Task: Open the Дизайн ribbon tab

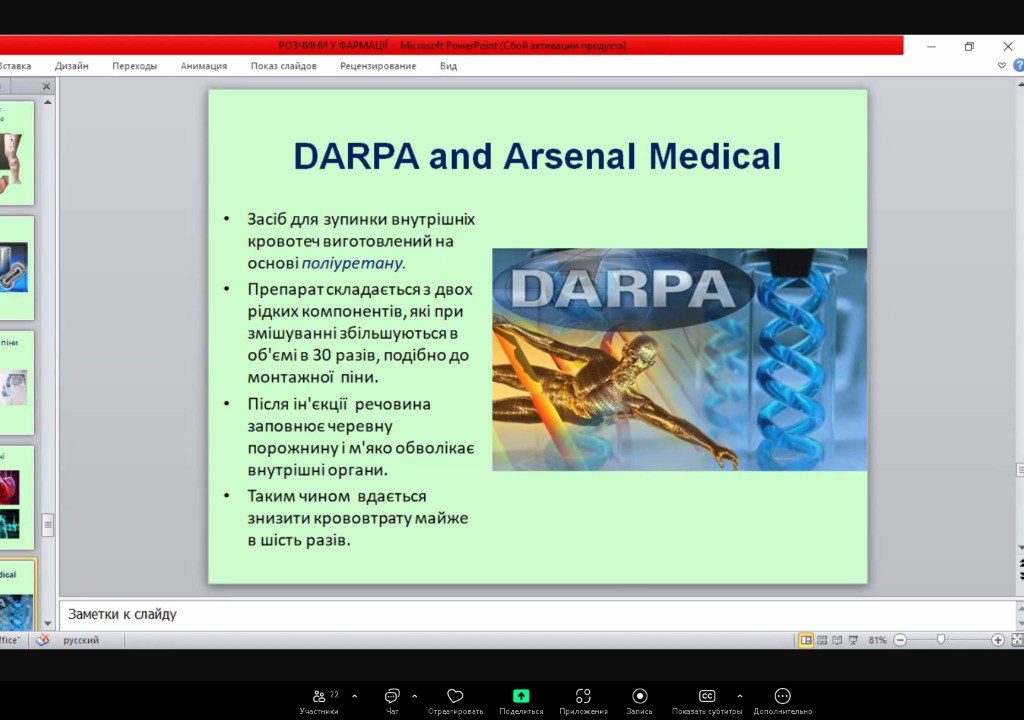Action: [72, 66]
